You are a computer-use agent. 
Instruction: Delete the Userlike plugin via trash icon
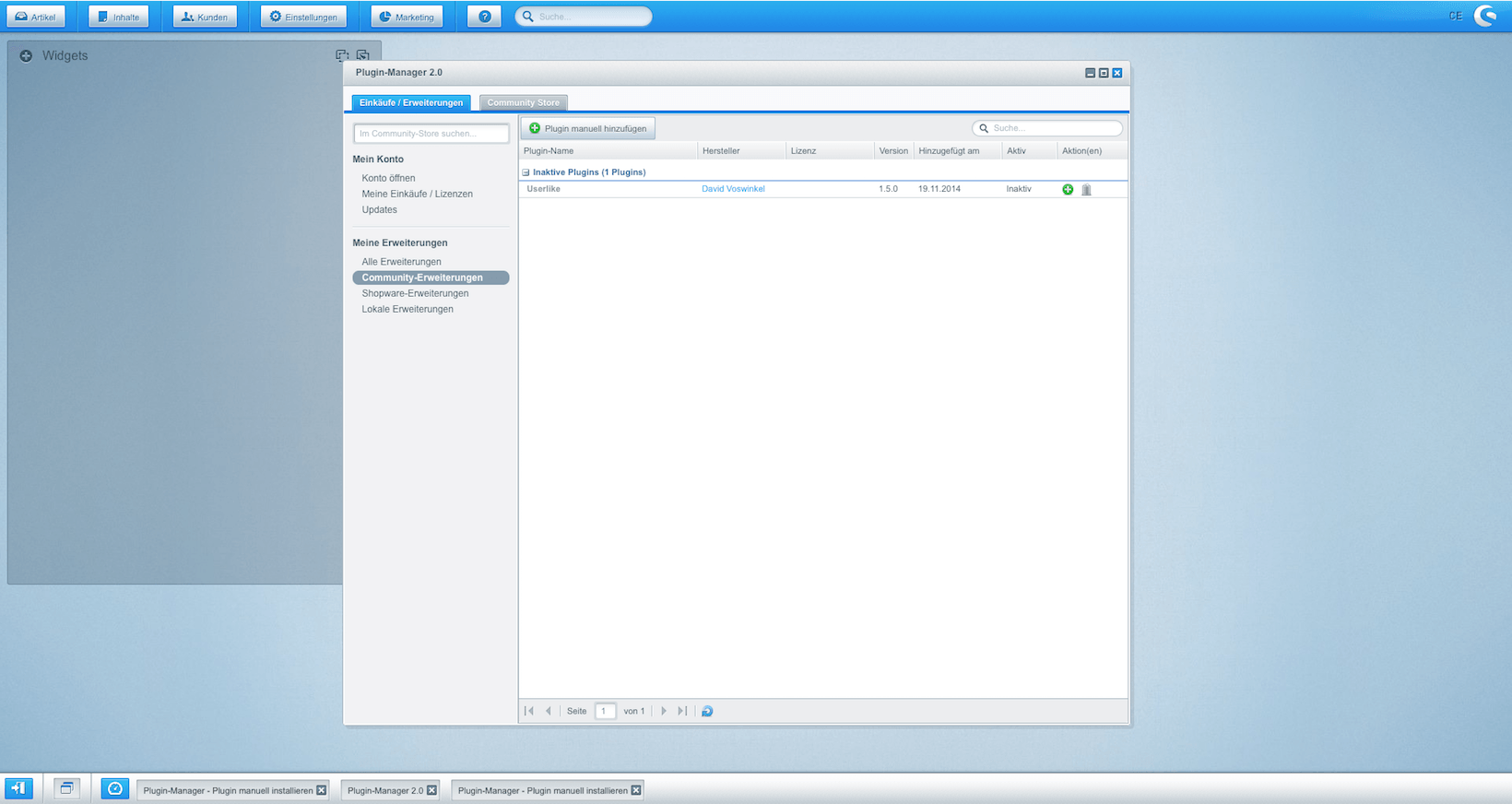click(x=1086, y=189)
